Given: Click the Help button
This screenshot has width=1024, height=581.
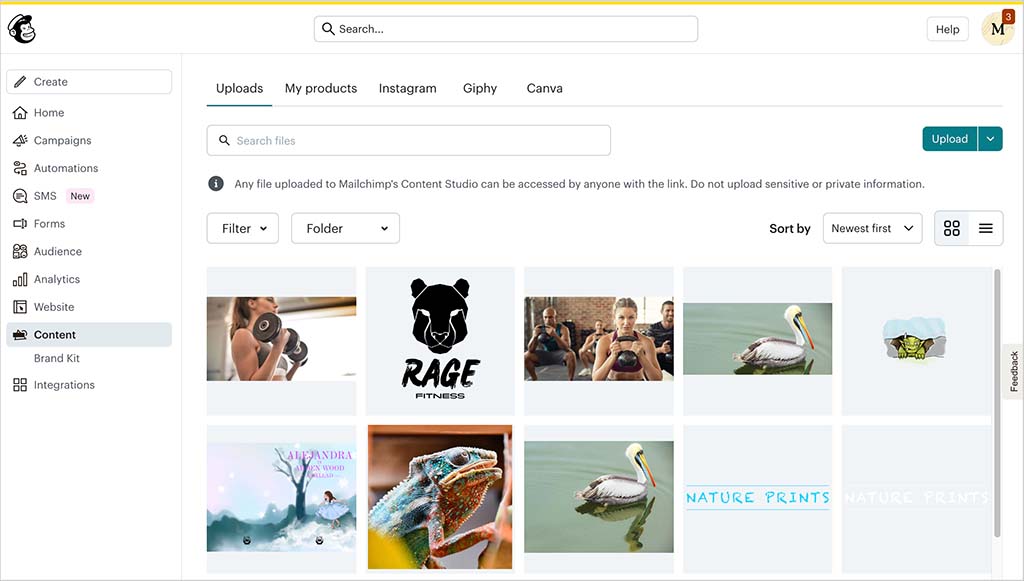Looking at the screenshot, I should point(947,29).
